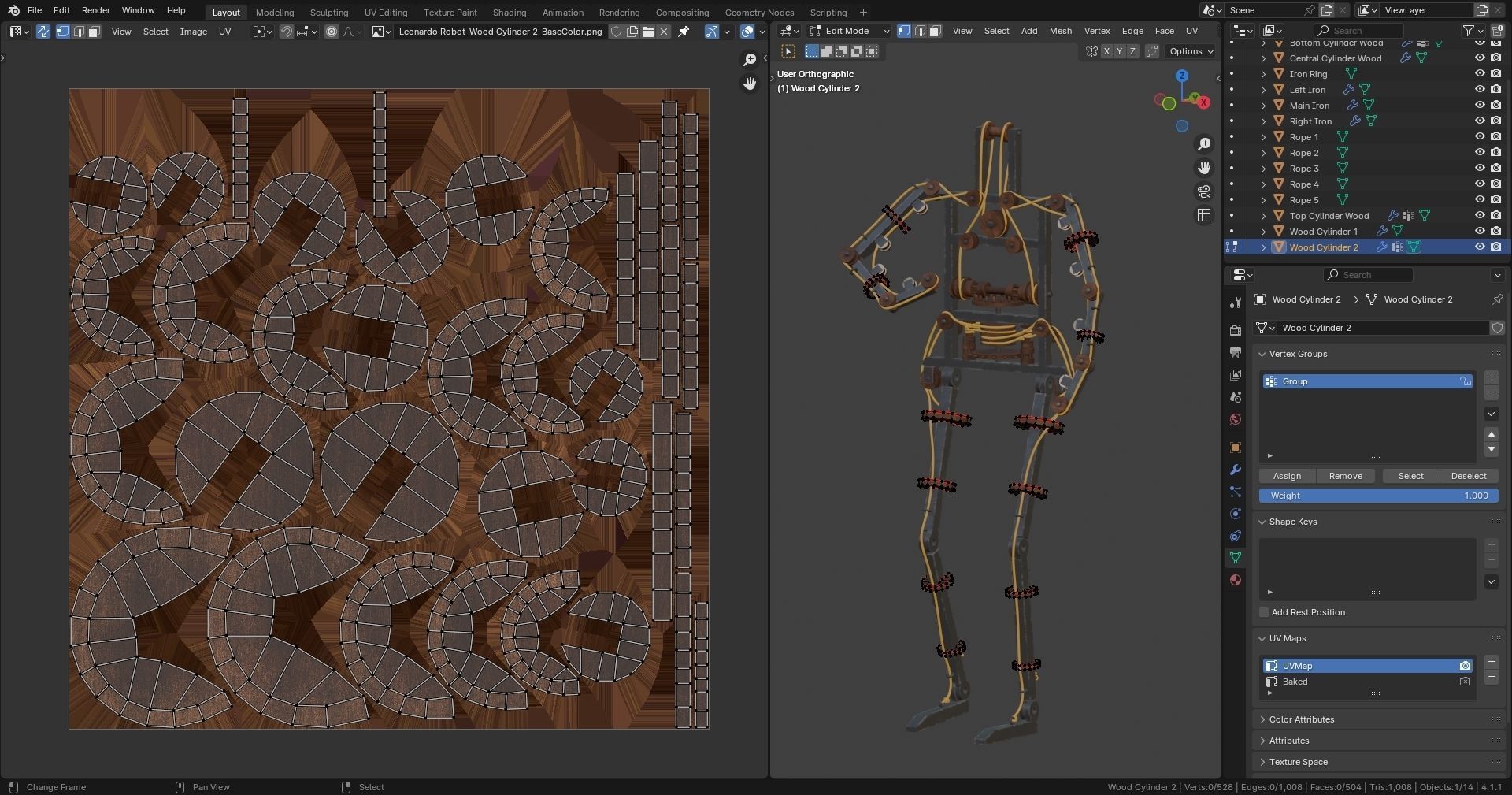1512x795 pixels.
Task: Click the outliner Search field
Action: coord(1359,31)
